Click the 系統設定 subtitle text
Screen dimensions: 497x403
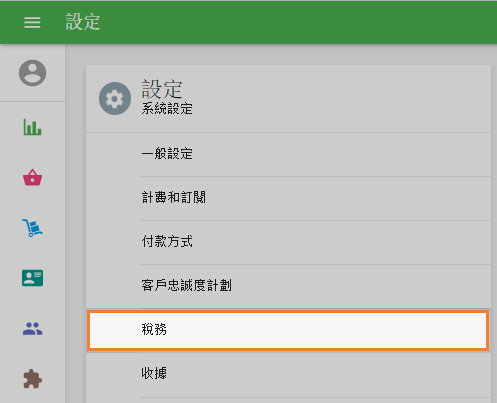[x=167, y=109]
